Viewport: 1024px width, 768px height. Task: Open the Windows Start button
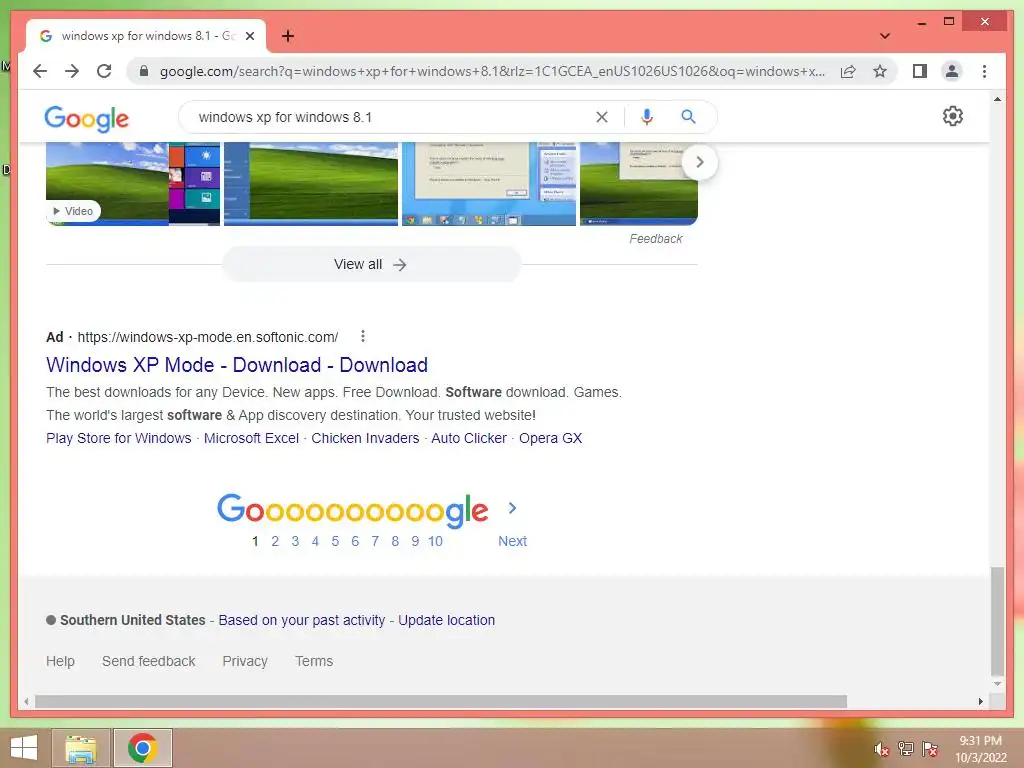tap(24, 748)
